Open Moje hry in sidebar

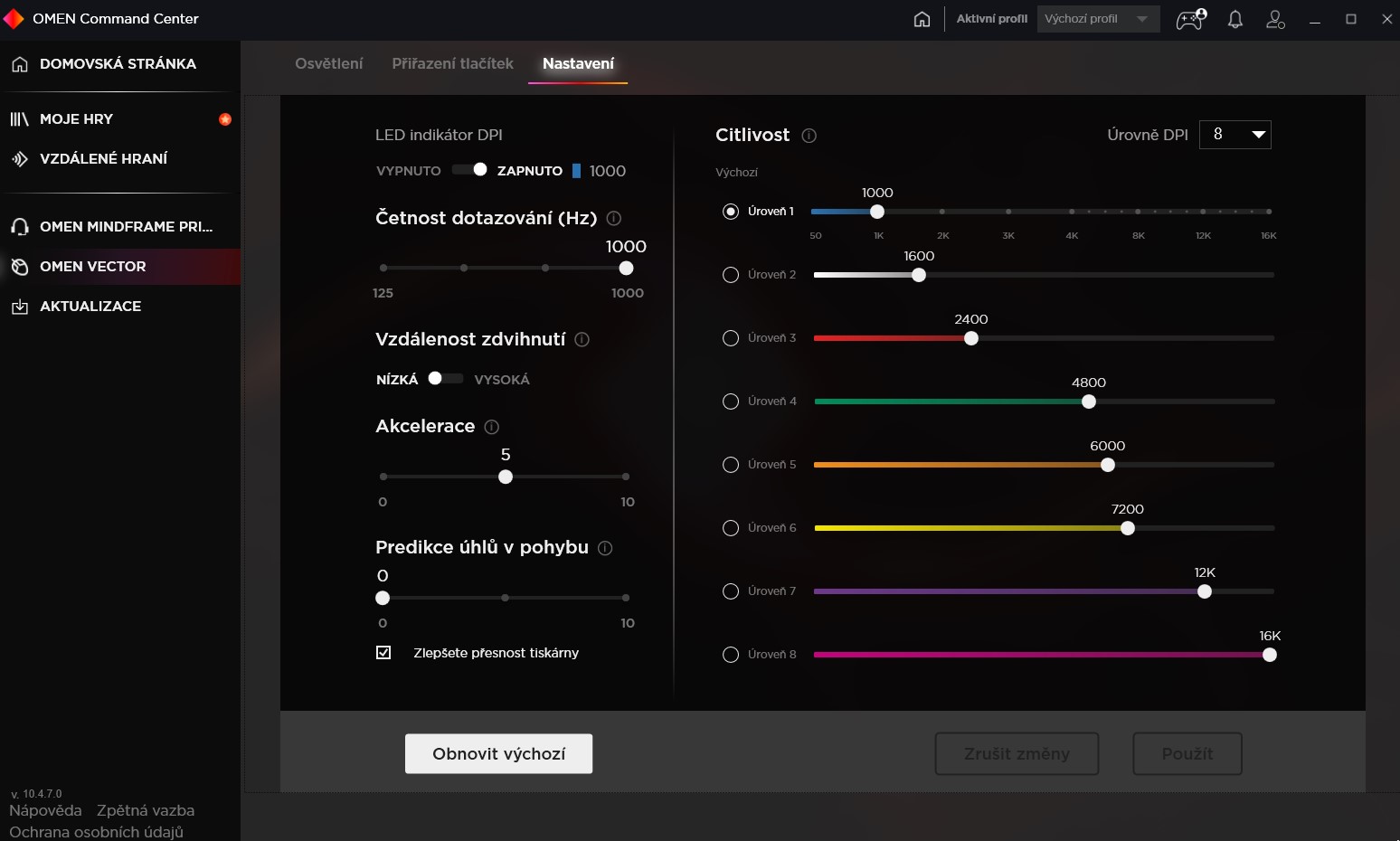[x=120, y=119]
